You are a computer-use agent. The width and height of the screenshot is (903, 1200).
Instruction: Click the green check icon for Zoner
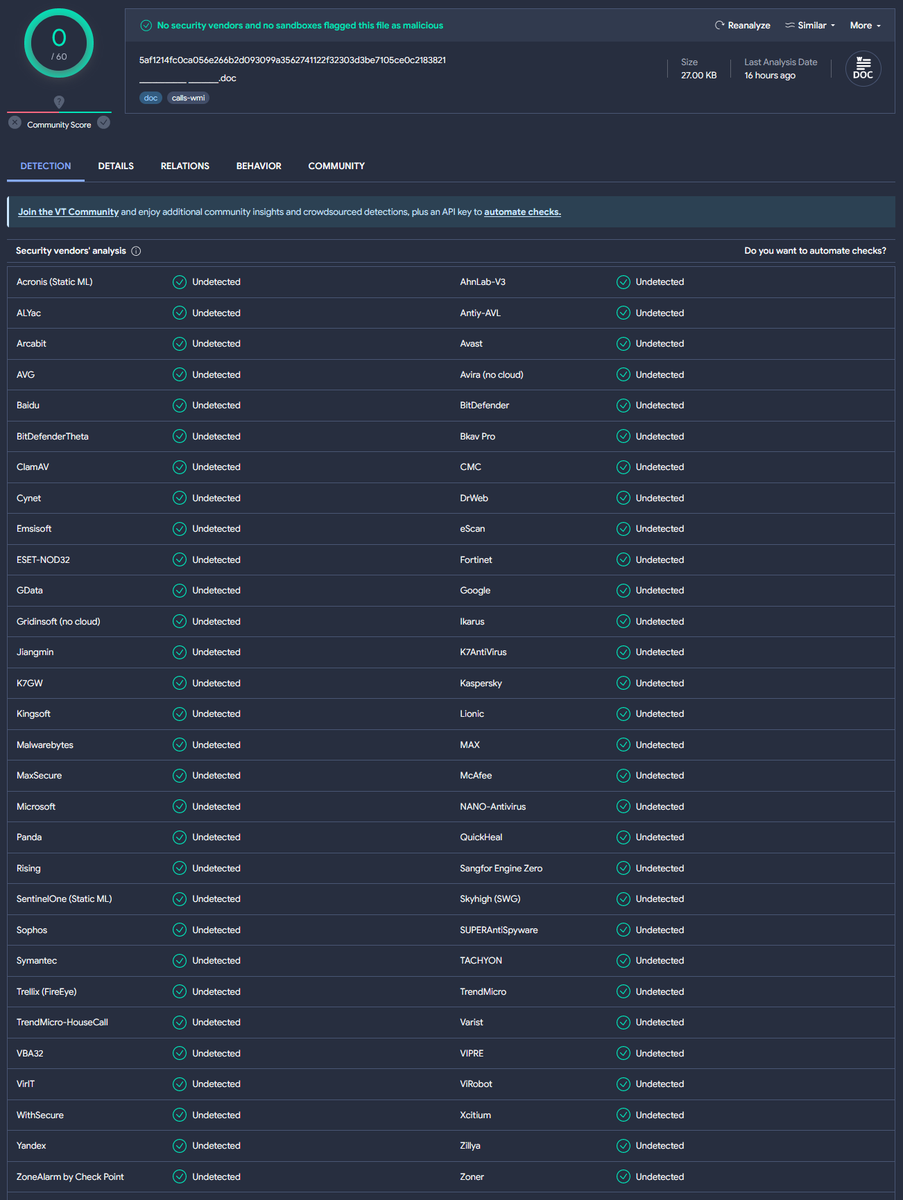click(623, 1177)
